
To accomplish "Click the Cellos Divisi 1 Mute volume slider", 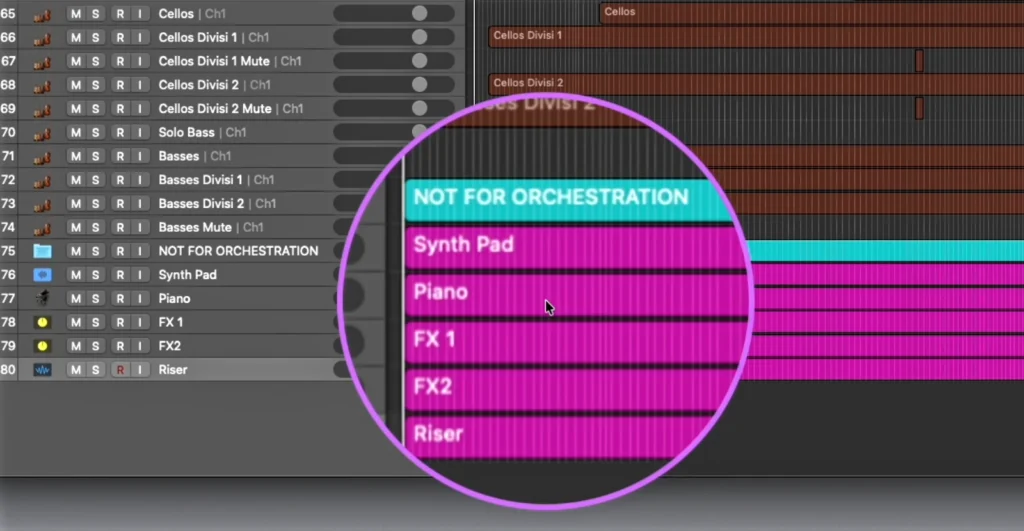I will pyautogui.click(x=394, y=61).
